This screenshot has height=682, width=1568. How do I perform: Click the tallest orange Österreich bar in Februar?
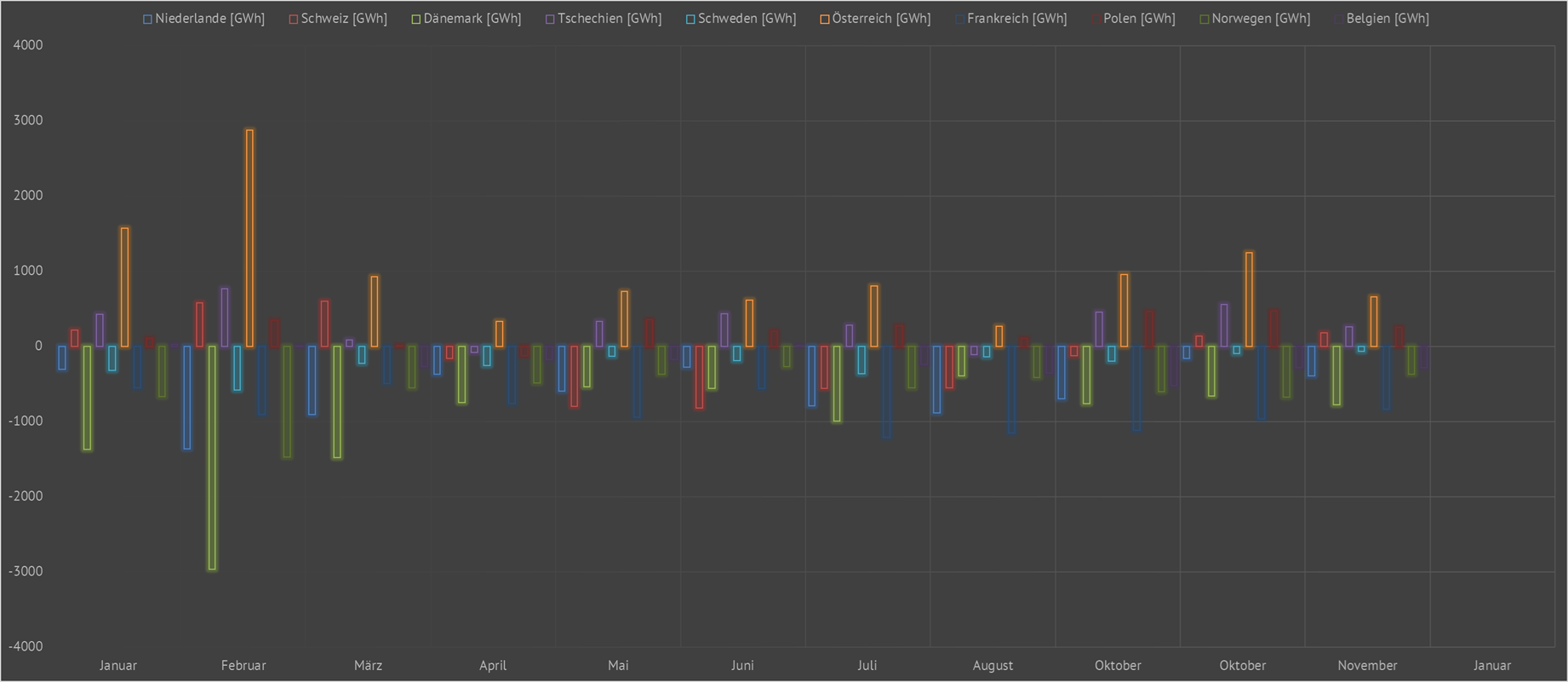click(x=249, y=238)
